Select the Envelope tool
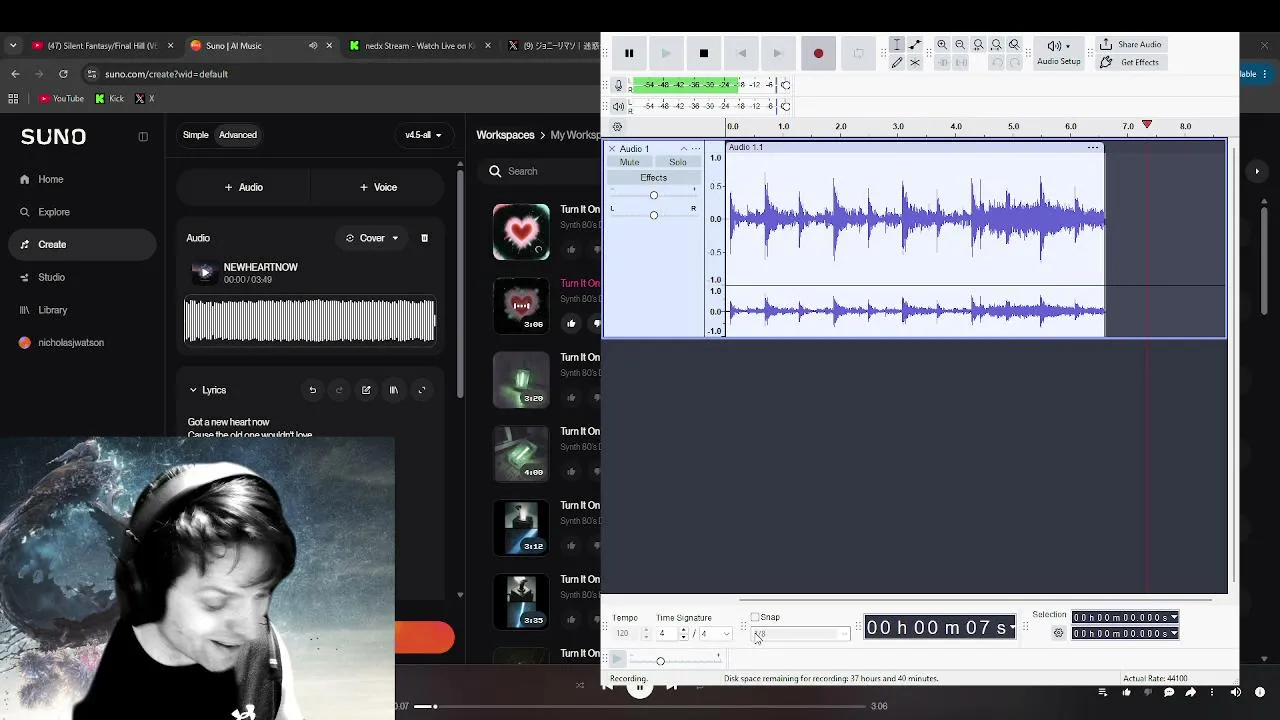 coord(915,45)
